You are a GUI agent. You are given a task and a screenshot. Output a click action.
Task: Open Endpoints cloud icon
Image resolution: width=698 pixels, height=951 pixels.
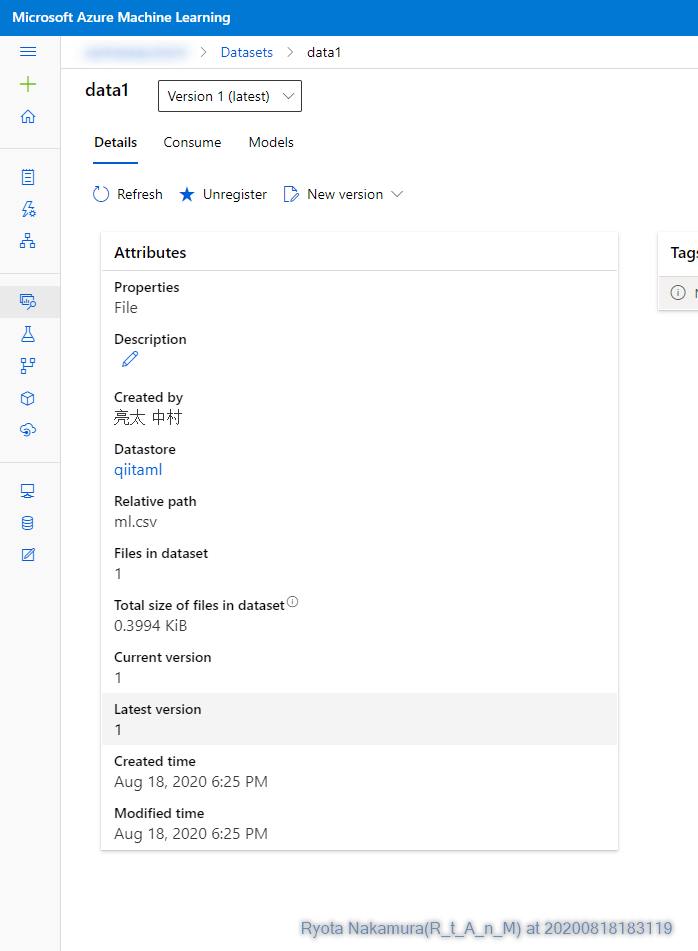(28, 430)
